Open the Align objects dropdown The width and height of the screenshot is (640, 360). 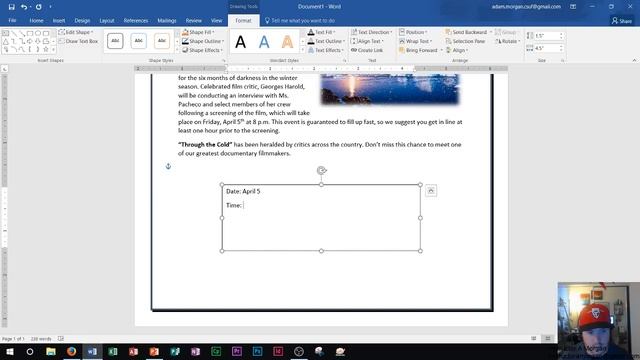click(x=457, y=50)
